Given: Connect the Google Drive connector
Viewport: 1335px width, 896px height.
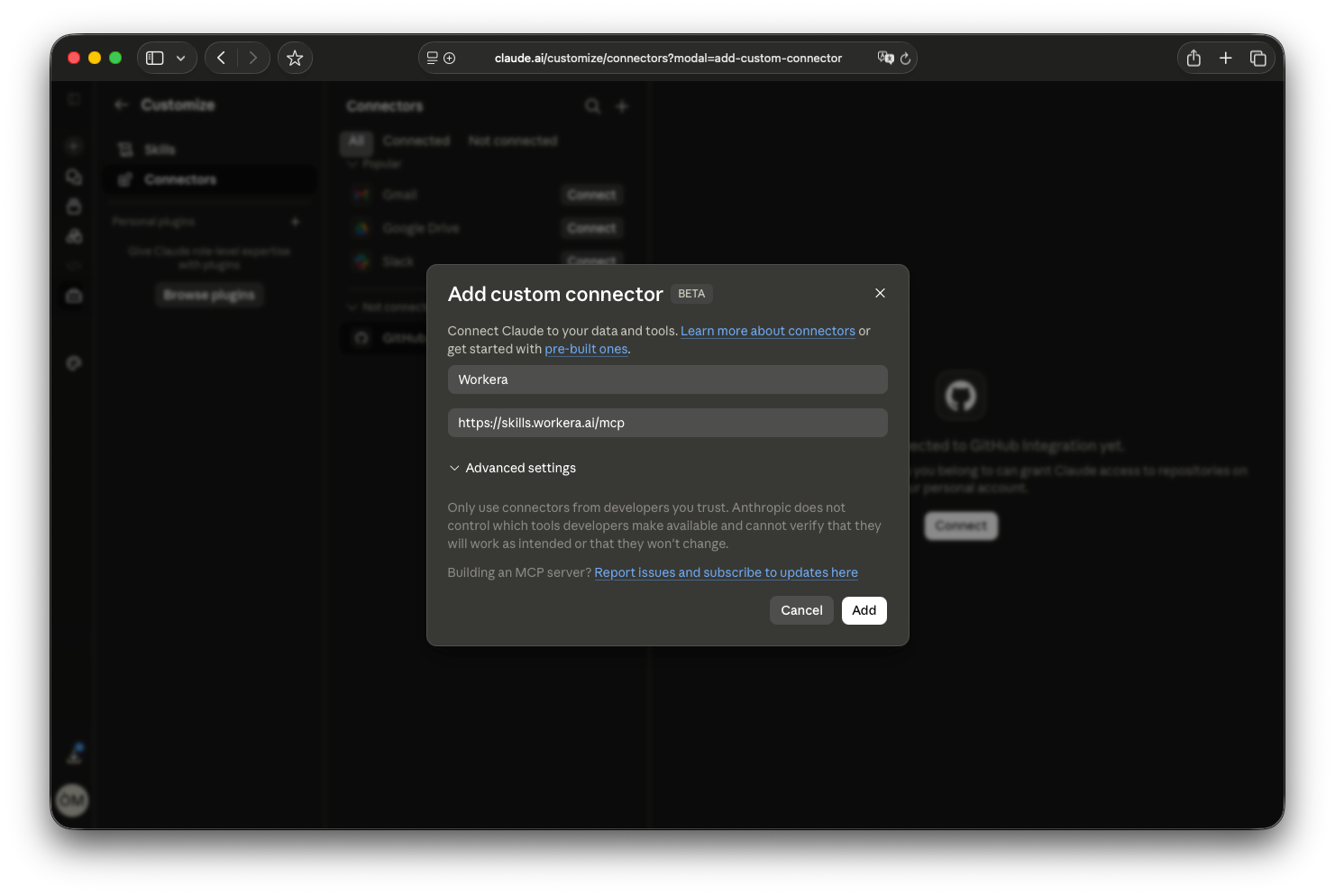Looking at the screenshot, I should [591, 228].
